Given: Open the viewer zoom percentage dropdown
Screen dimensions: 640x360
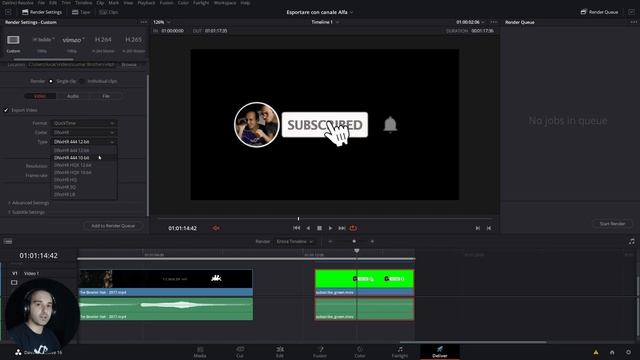Looking at the screenshot, I should tap(162, 22).
